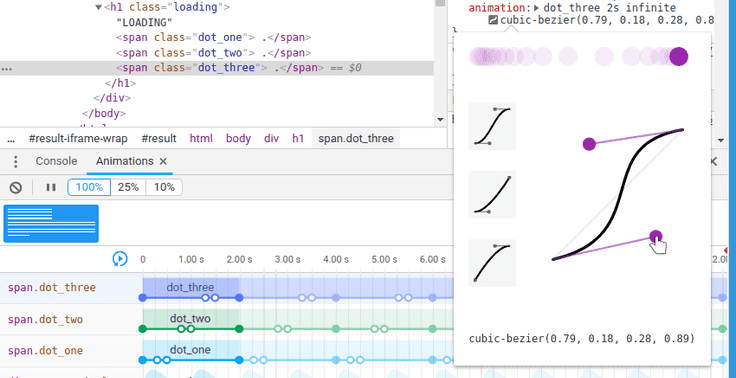This screenshot has height=378, width=736.
Task: Select the ease-out preset curve thumbnail
Action: click(x=492, y=263)
